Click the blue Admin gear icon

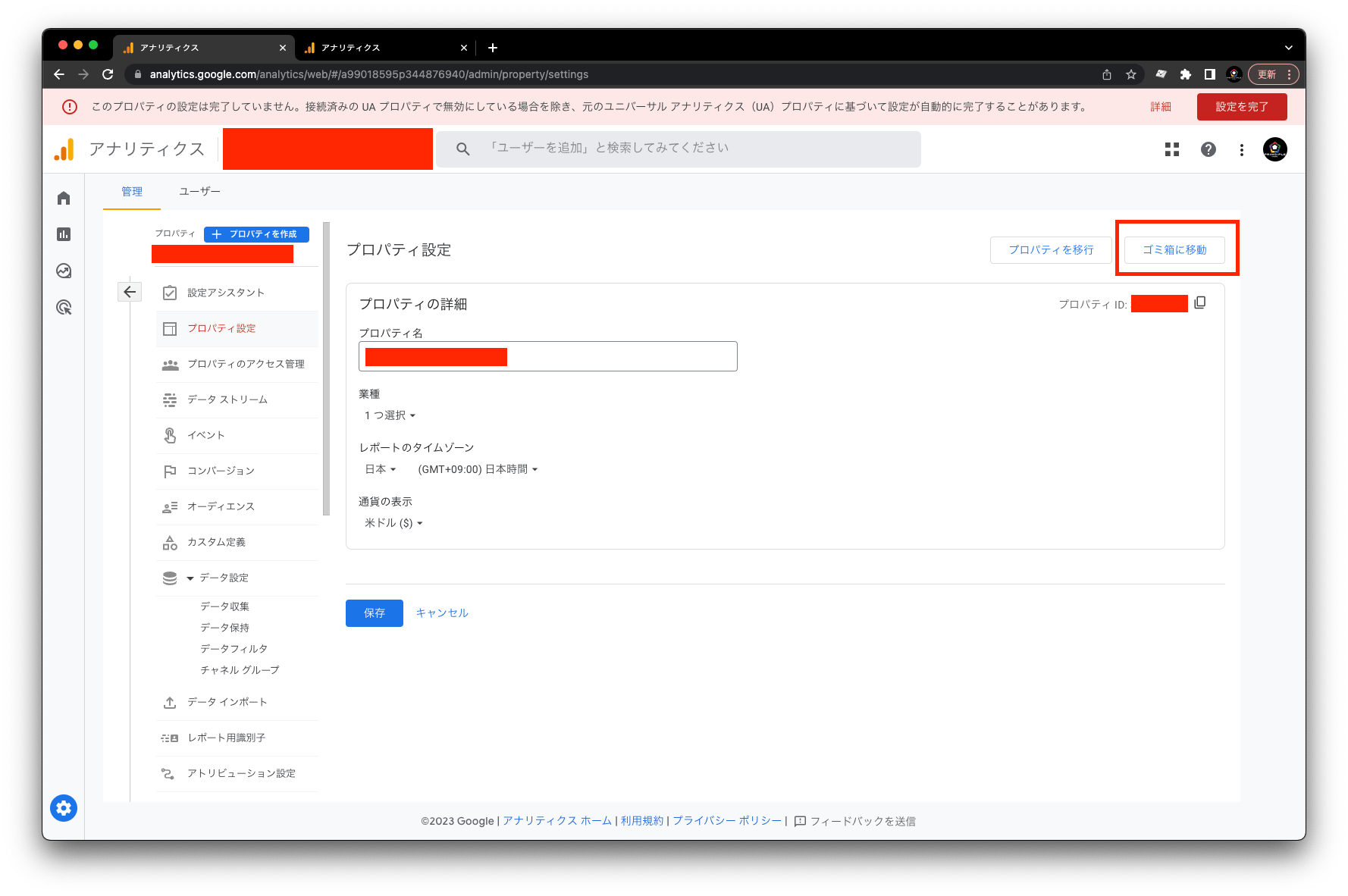[64, 808]
